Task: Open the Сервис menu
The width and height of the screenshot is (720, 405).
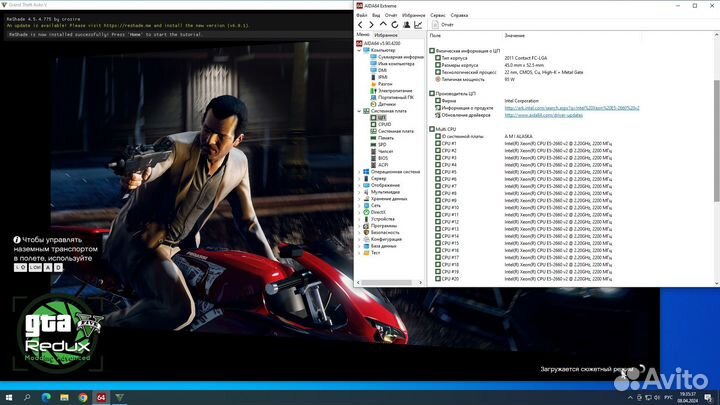Action: [438, 15]
